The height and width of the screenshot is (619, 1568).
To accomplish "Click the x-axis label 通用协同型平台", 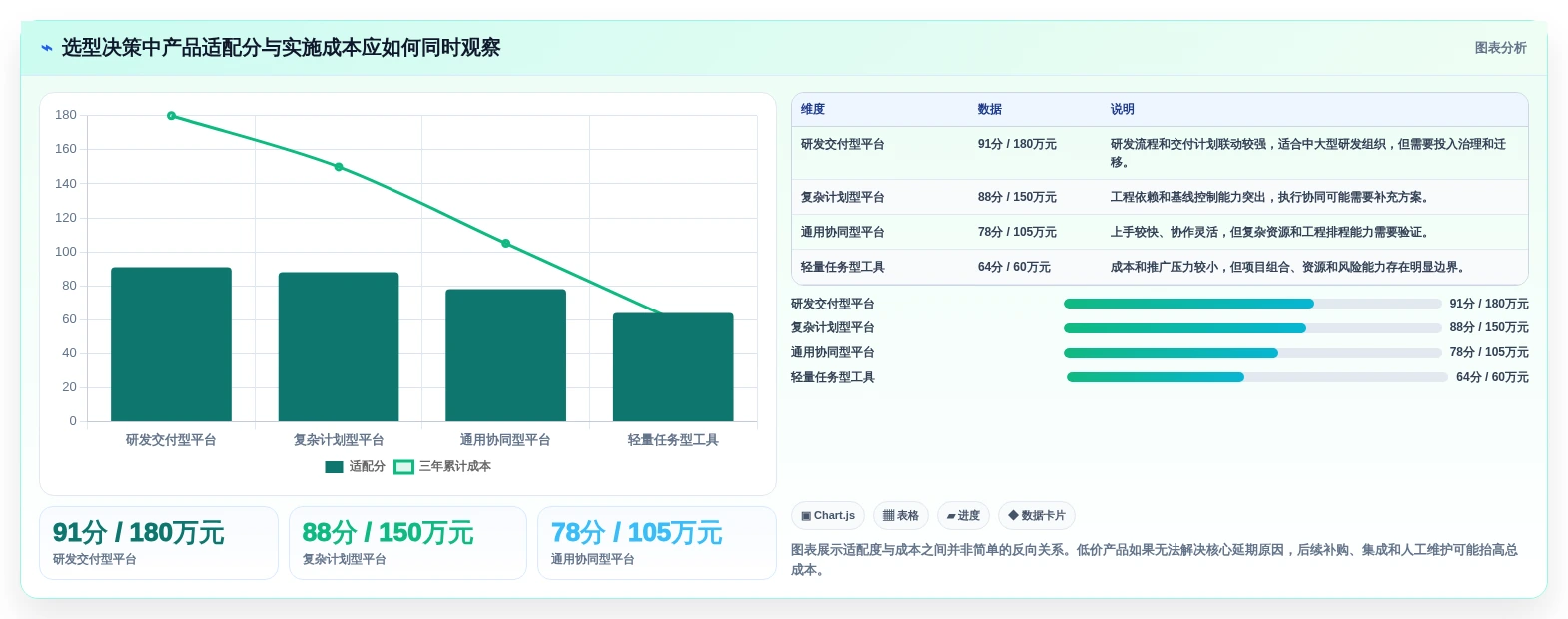I will 505,440.
